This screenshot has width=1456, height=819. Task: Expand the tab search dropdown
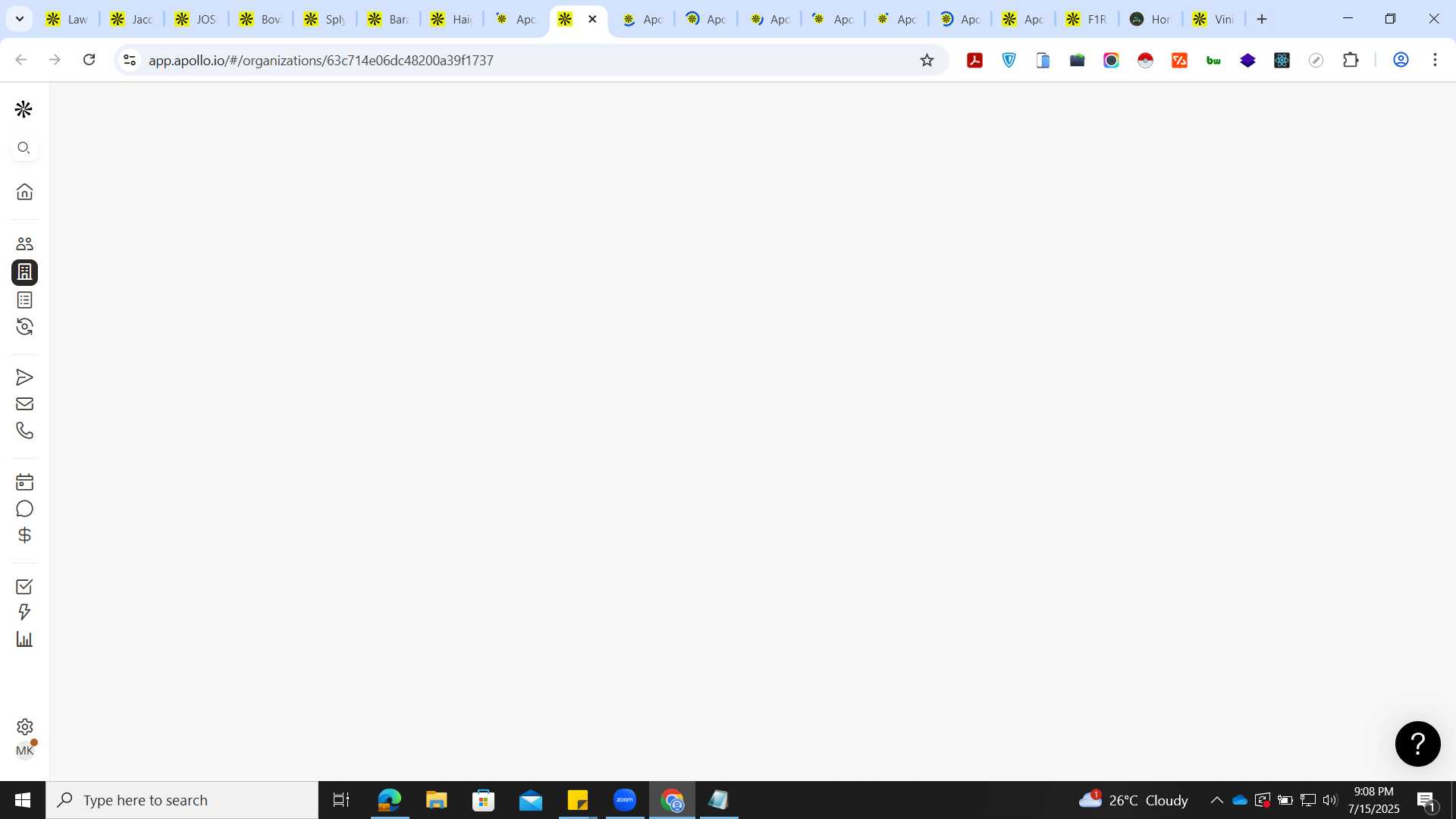20,19
